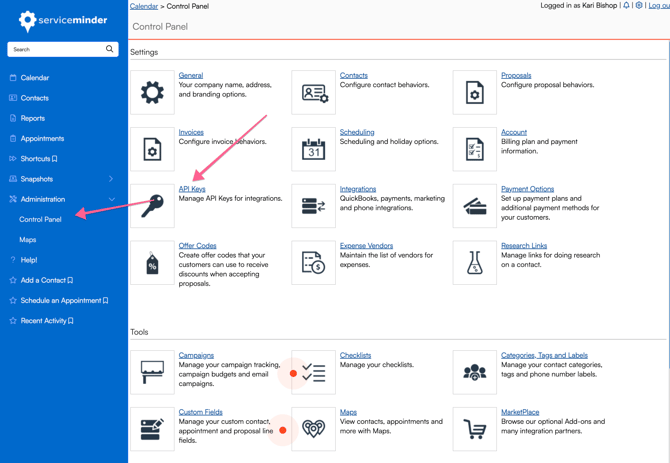Open the Campaigns link
The image size is (670, 463).
196,355
